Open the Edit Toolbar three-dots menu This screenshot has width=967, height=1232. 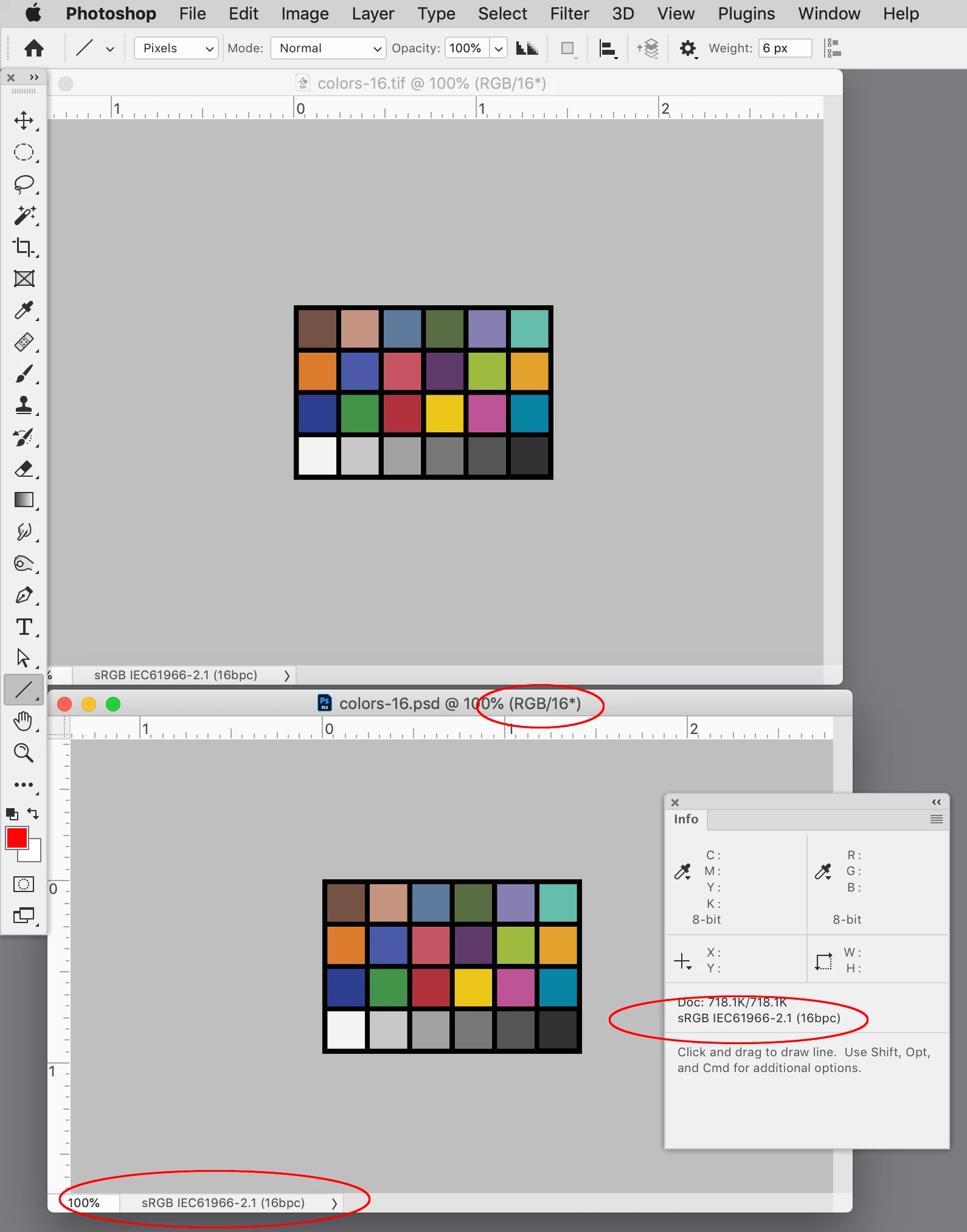coord(24,784)
